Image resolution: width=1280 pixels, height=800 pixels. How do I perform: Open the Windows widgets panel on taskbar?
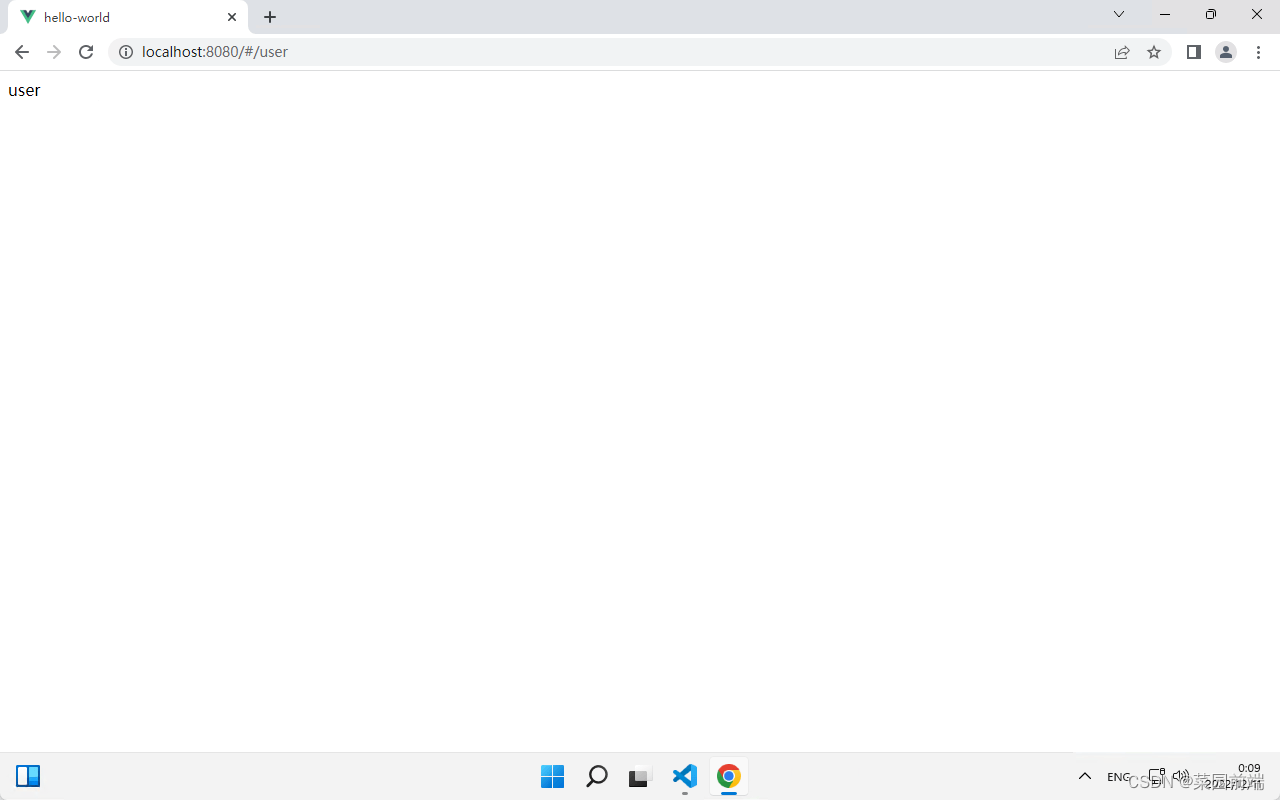(x=28, y=776)
